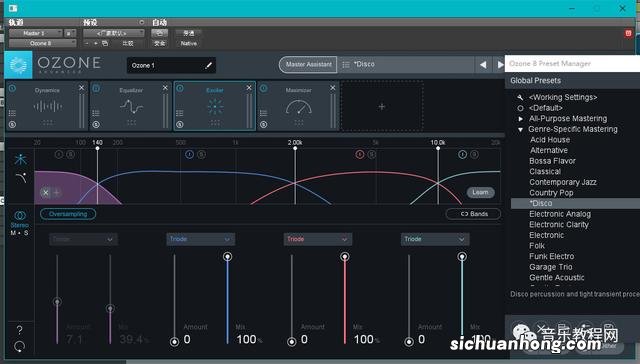Screen dimensions: 640x364
Task: Open Equalizer module preset list icon
Action: (x=96, y=113)
